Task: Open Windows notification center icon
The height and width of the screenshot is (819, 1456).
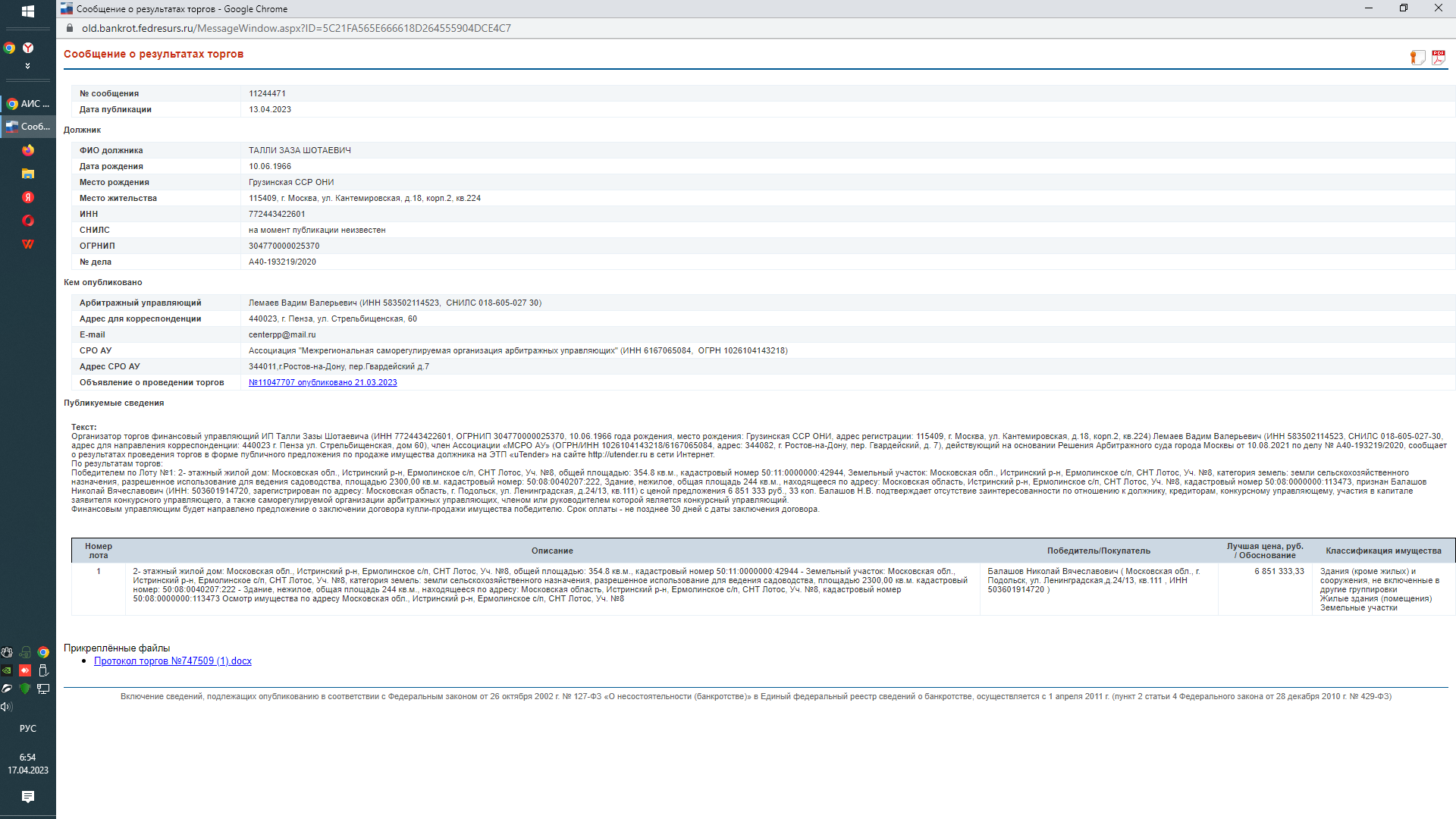Action: (x=28, y=796)
